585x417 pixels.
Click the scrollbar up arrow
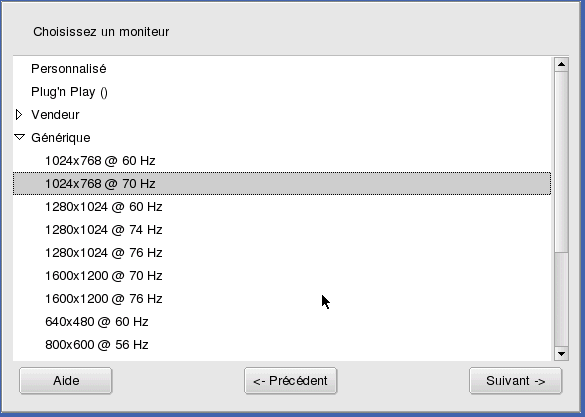[x=561, y=65]
